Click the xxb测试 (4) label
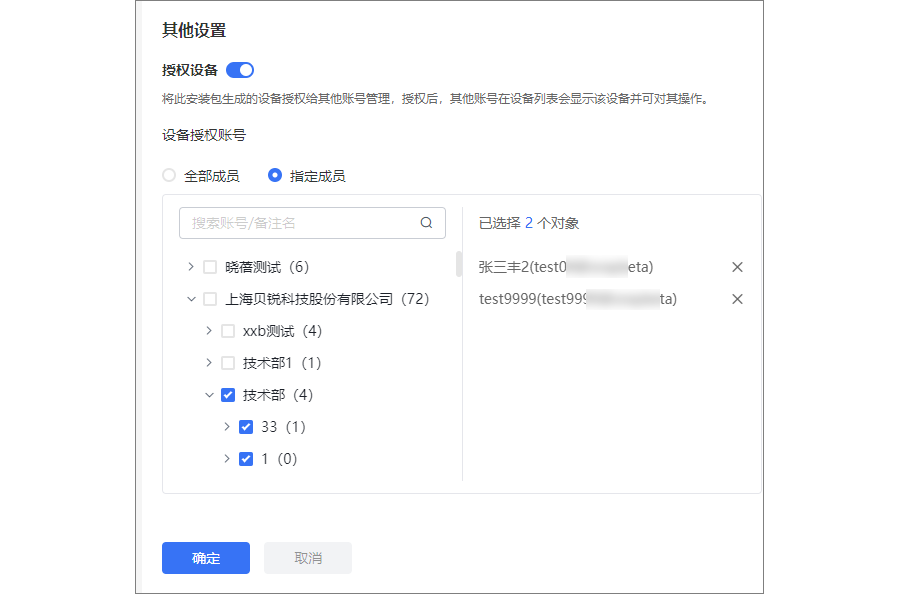 click(282, 331)
